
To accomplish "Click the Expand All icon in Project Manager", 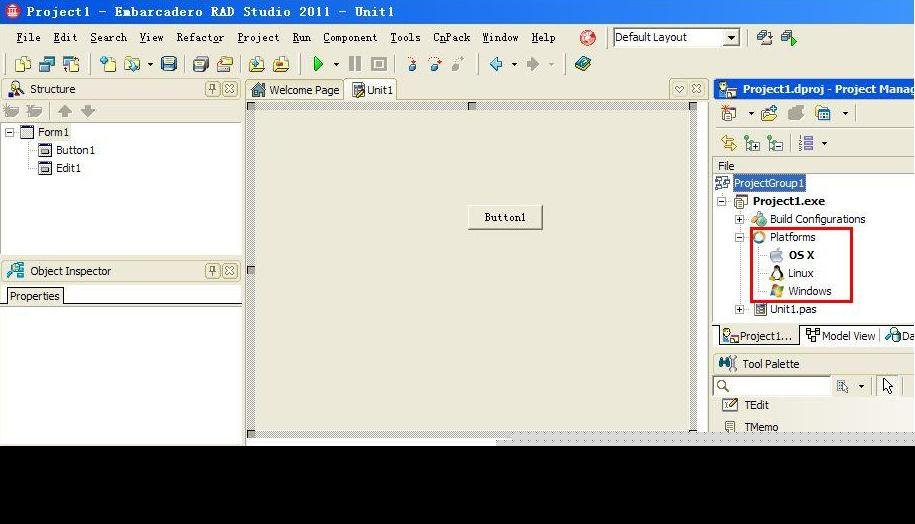I will click(752, 144).
